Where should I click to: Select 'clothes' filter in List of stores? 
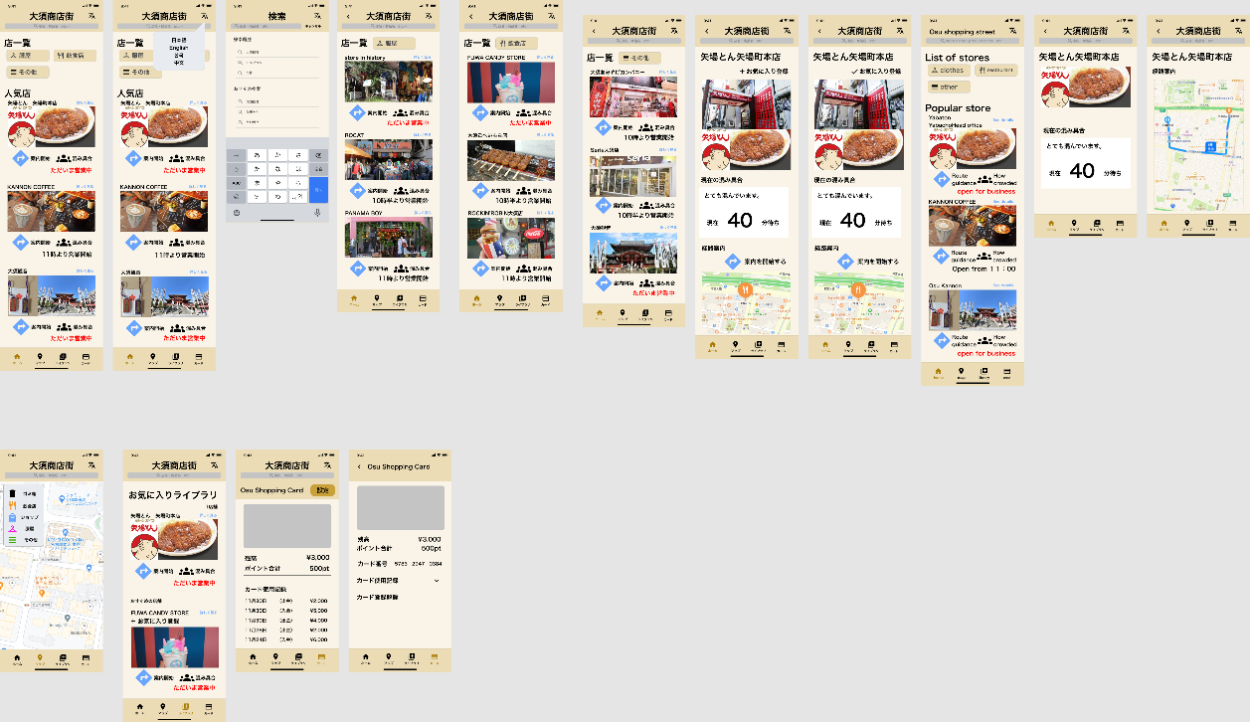pyautogui.click(x=947, y=70)
